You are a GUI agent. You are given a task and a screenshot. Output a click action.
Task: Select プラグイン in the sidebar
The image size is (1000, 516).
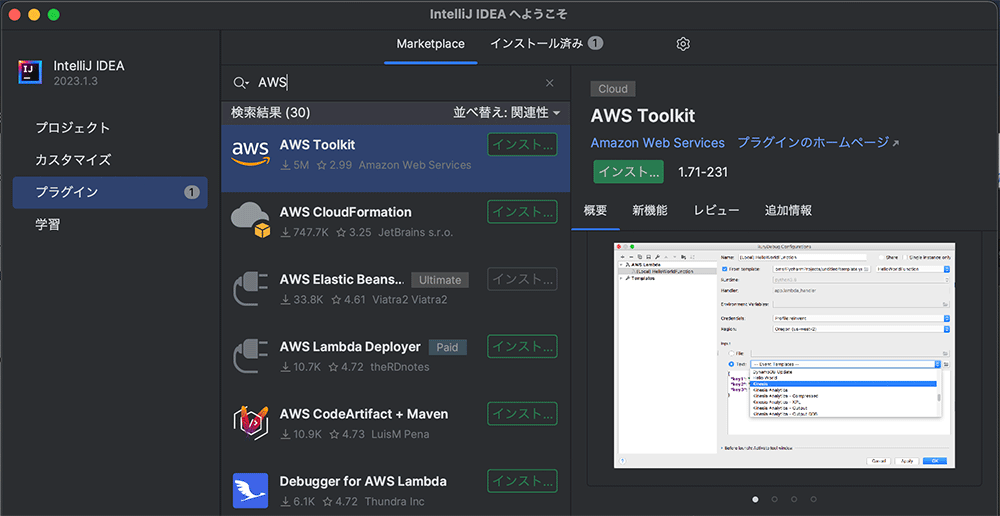click(110, 192)
